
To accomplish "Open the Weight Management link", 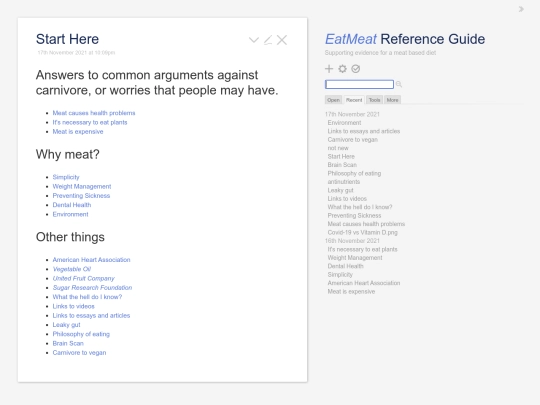I will coord(82,186).
